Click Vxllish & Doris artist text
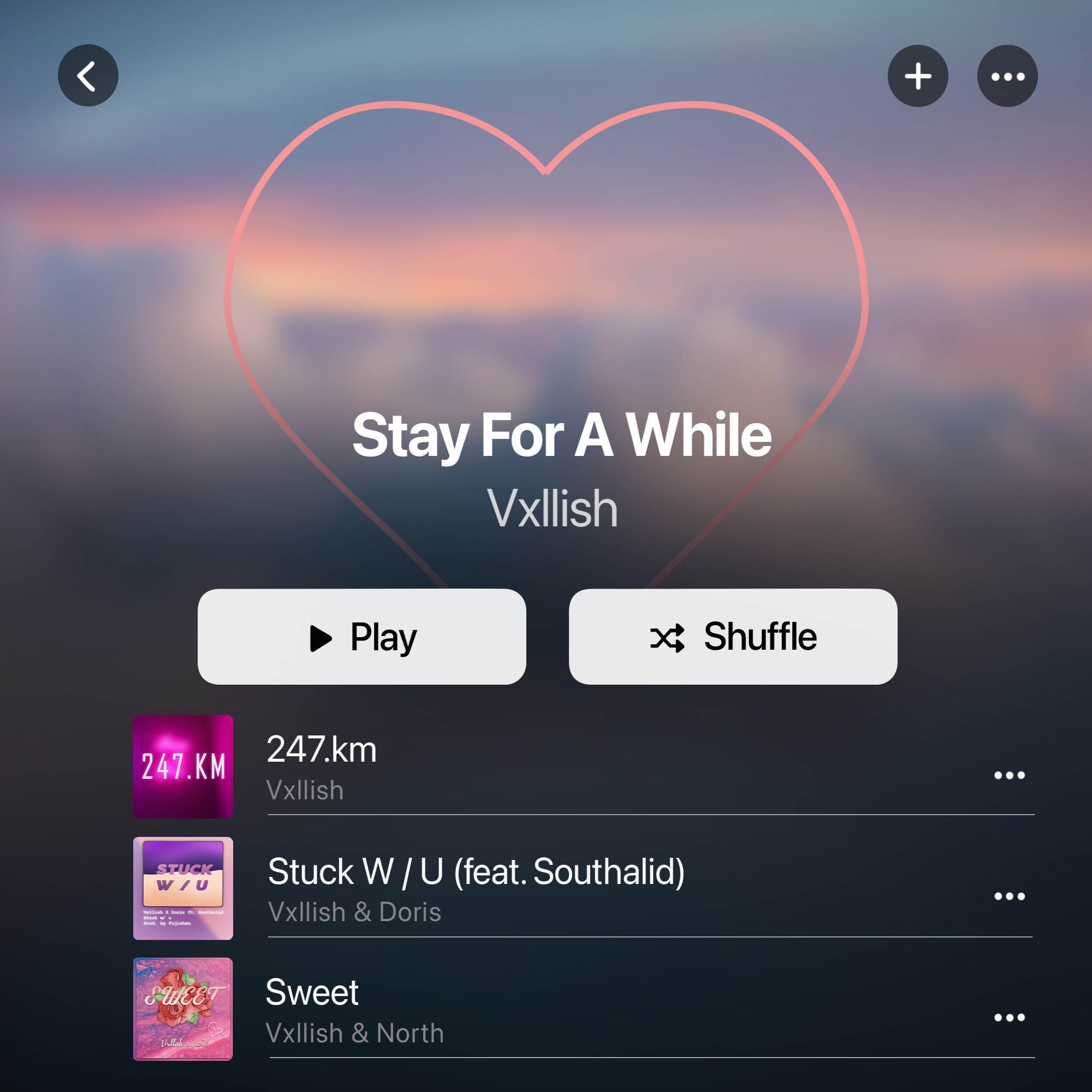The image size is (1092, 1092). point(354,912)
